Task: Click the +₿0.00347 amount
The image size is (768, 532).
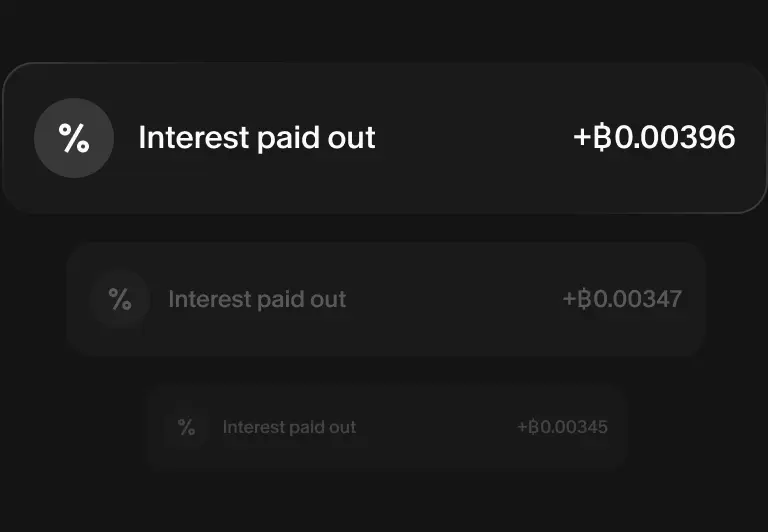Action: pyautogui.click(x=622, y=299)
